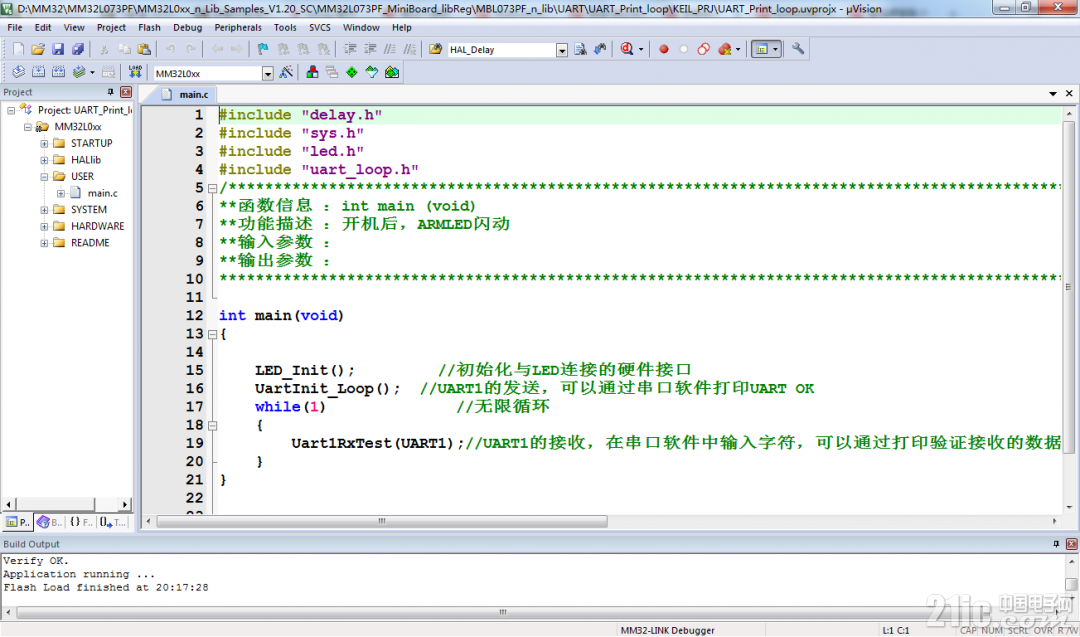
Task: Open the File menu
Action: (14, 28)
